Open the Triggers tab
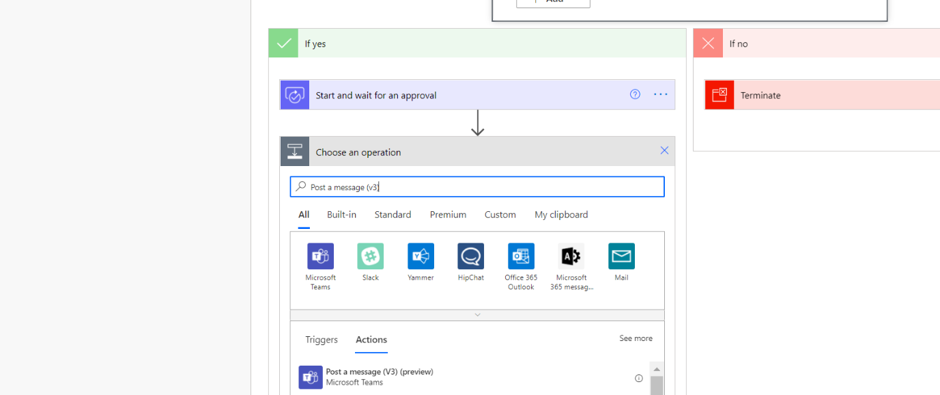 321,339
